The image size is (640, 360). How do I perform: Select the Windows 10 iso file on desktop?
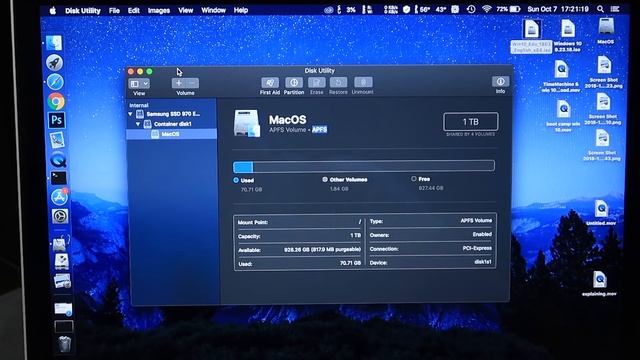[568, 36]
